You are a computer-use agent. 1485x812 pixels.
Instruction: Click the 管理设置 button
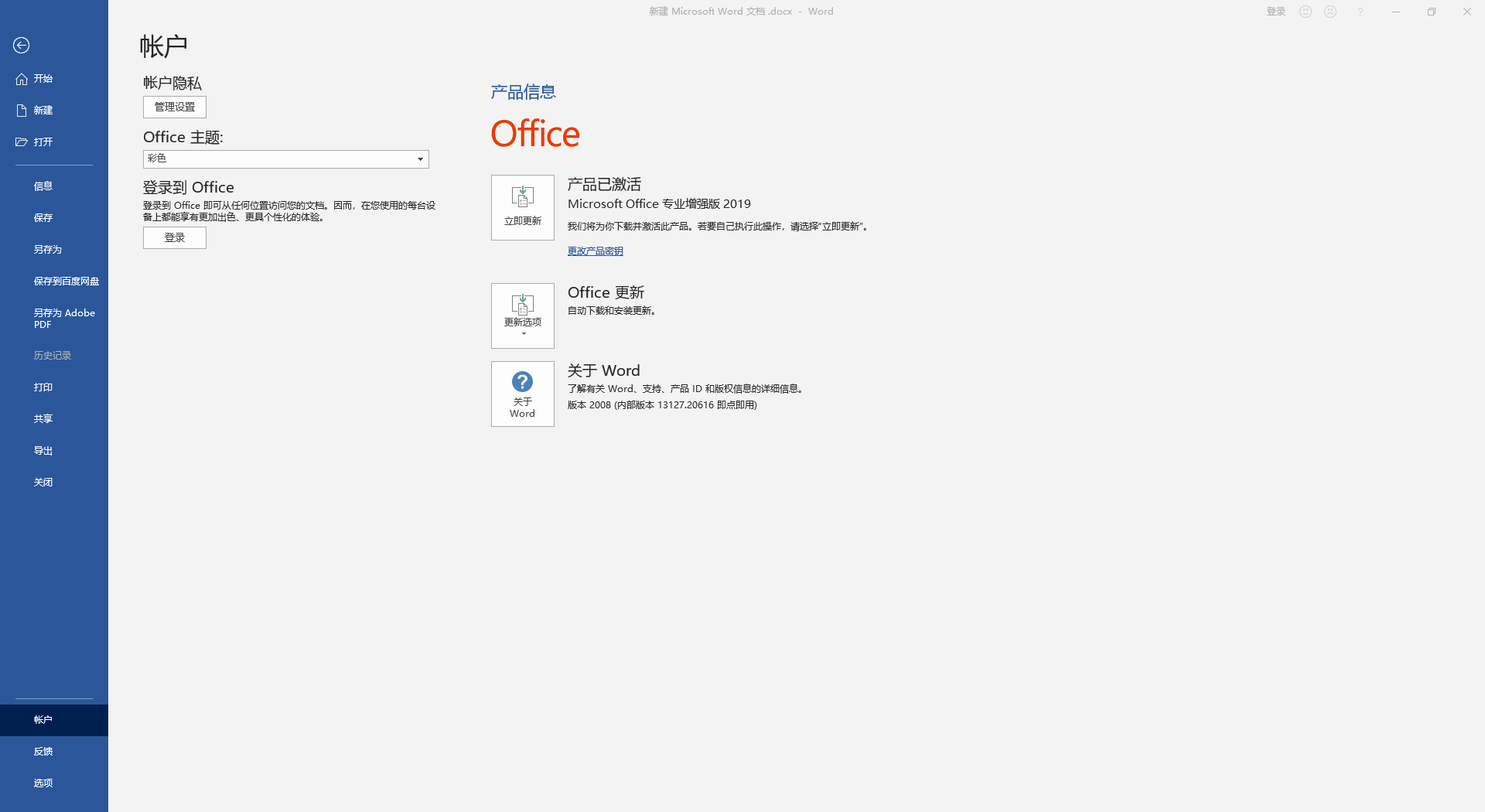(x=175, y=107)
